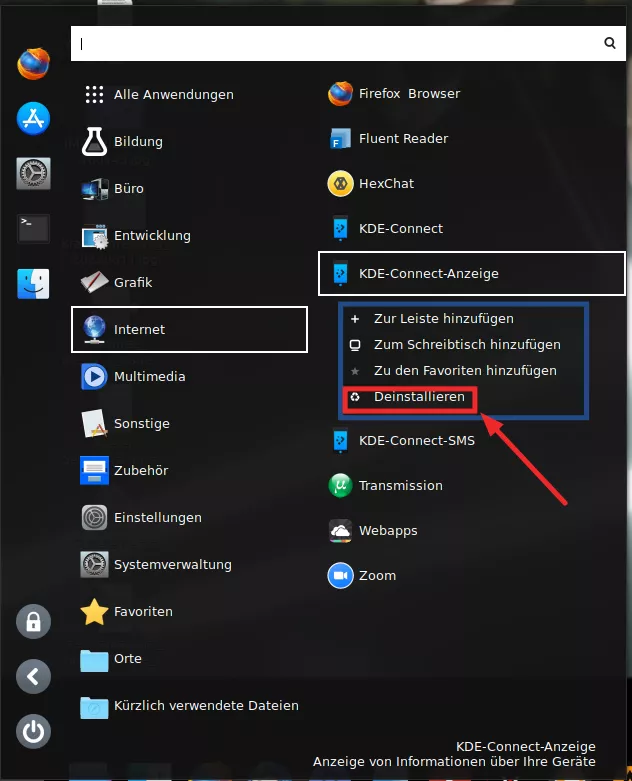Open the Zubehör category
The height and width of the screenshot is (781, 632).
coord(189,470)
